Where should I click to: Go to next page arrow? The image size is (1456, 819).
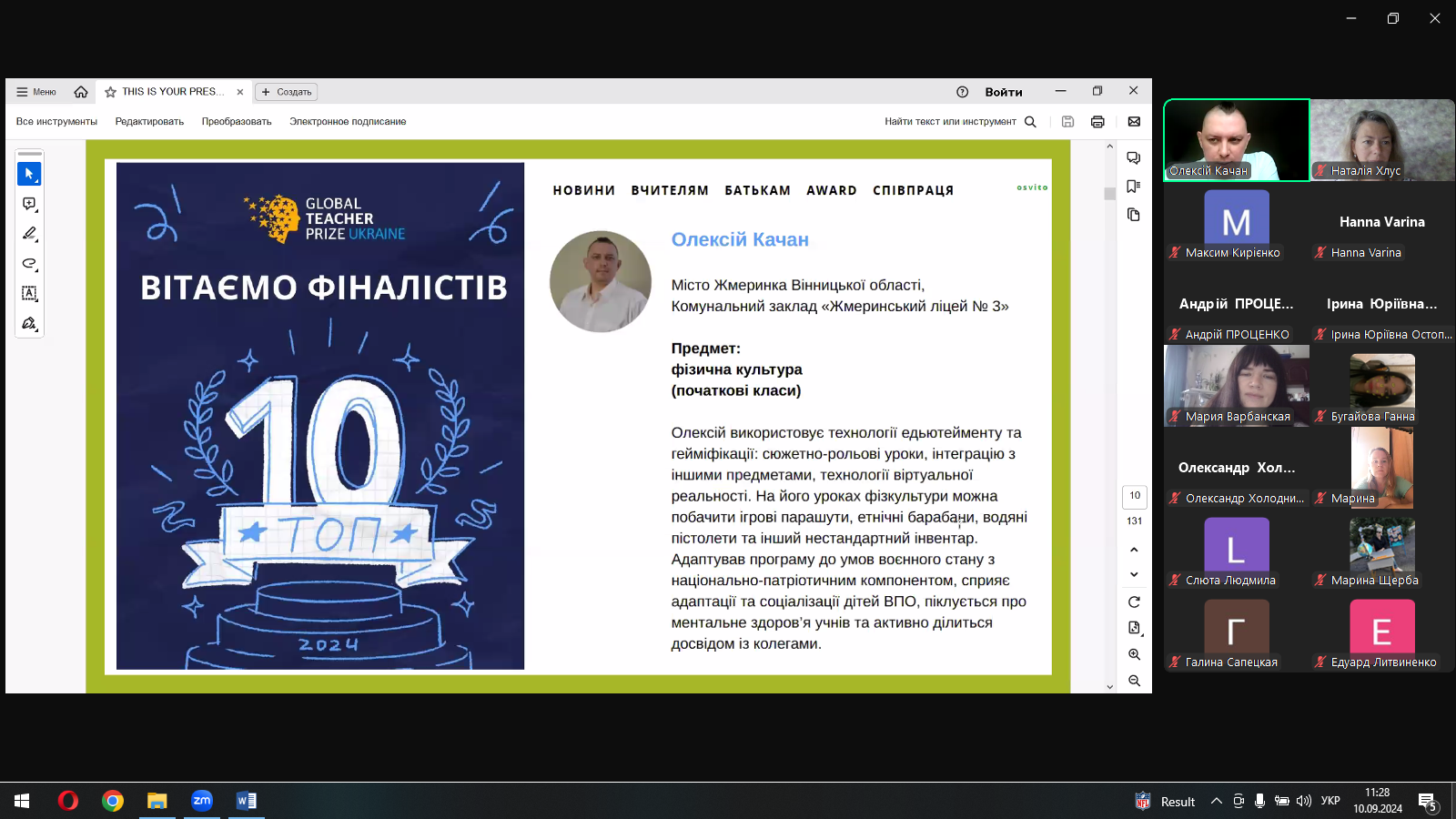click(1134, 574)
